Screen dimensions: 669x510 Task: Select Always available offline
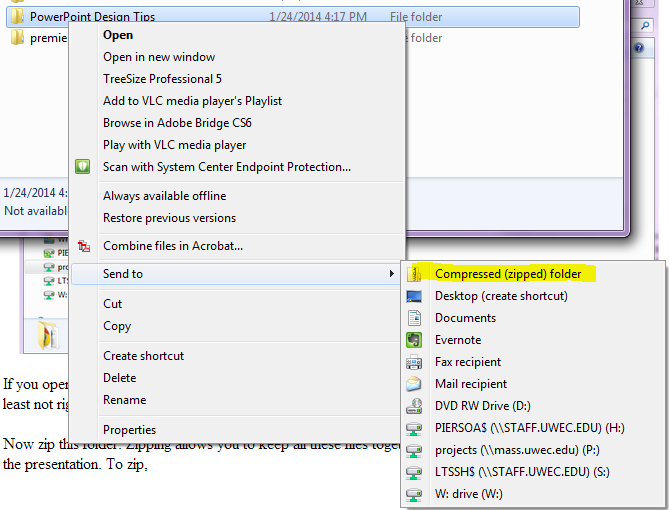[164, 196]
